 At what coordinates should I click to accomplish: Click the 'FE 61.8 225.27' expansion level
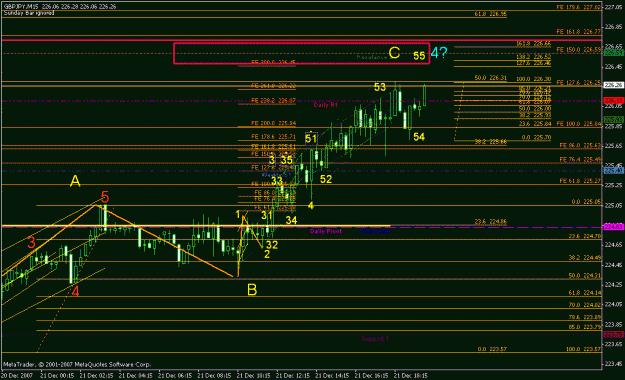580,181
